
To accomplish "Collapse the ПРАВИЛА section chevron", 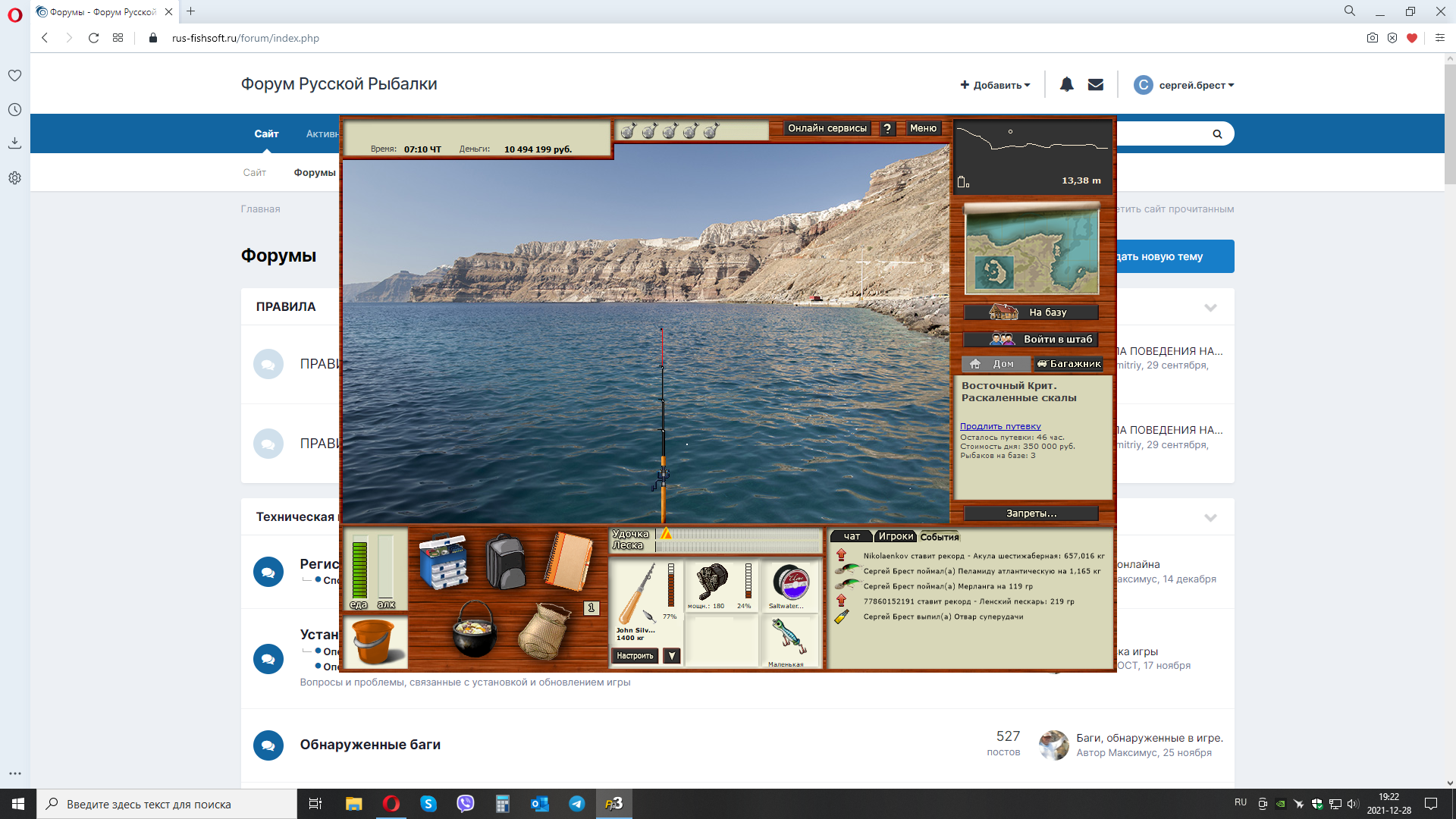I will click(x=1210, y=307).
